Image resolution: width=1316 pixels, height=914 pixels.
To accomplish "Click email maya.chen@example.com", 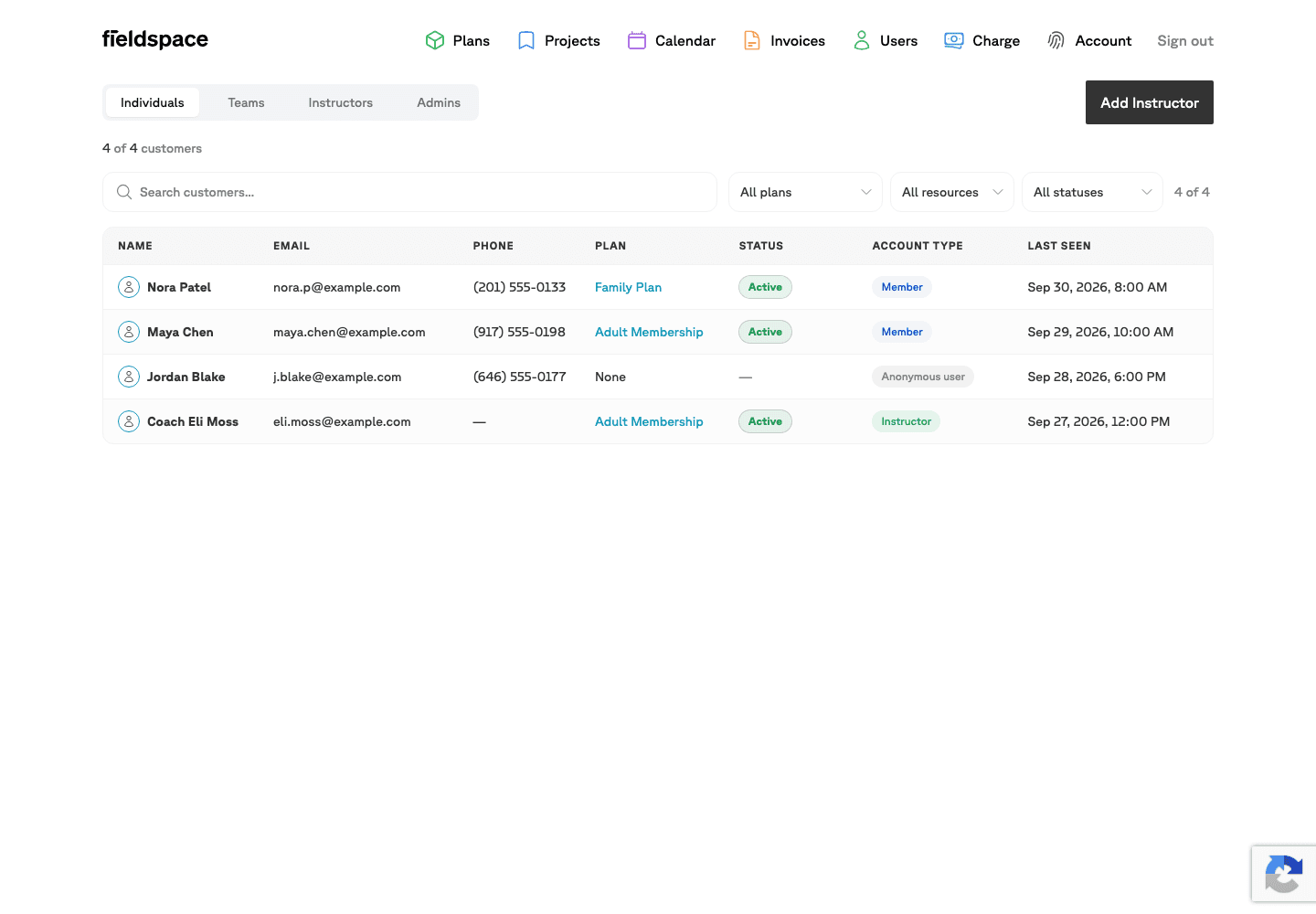I will pos(349,332).
